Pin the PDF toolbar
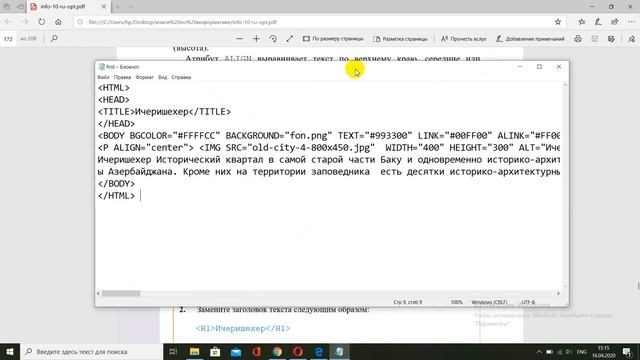 631,39
